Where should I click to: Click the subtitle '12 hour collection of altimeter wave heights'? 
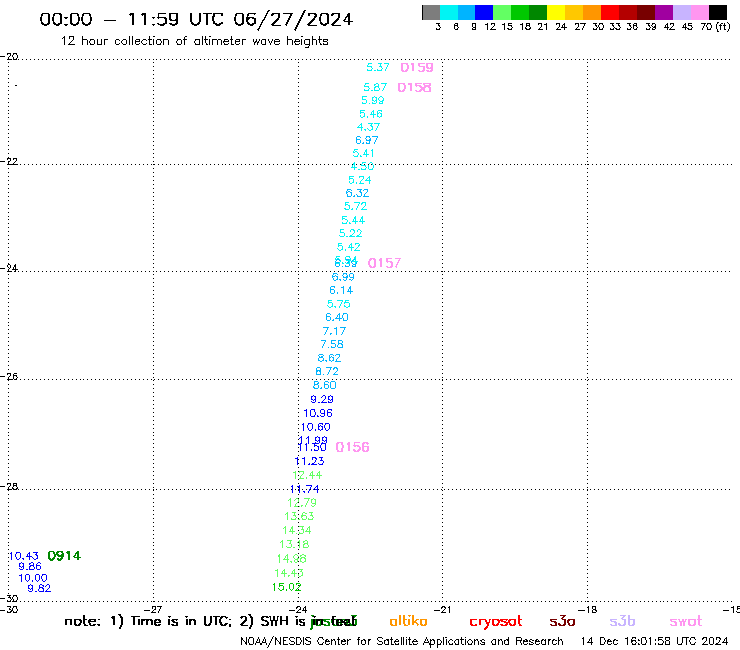coord(194,41)
